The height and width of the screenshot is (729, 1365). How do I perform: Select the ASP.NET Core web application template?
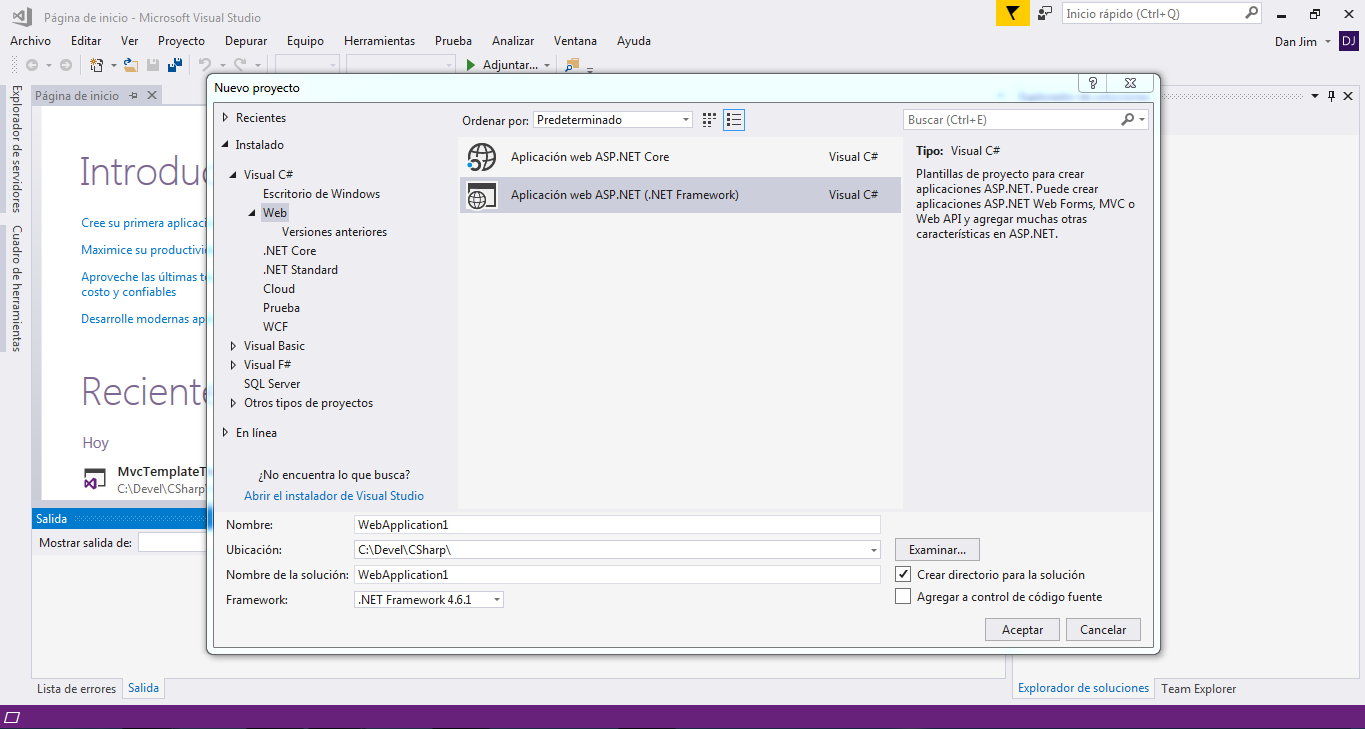coord(590,157)
